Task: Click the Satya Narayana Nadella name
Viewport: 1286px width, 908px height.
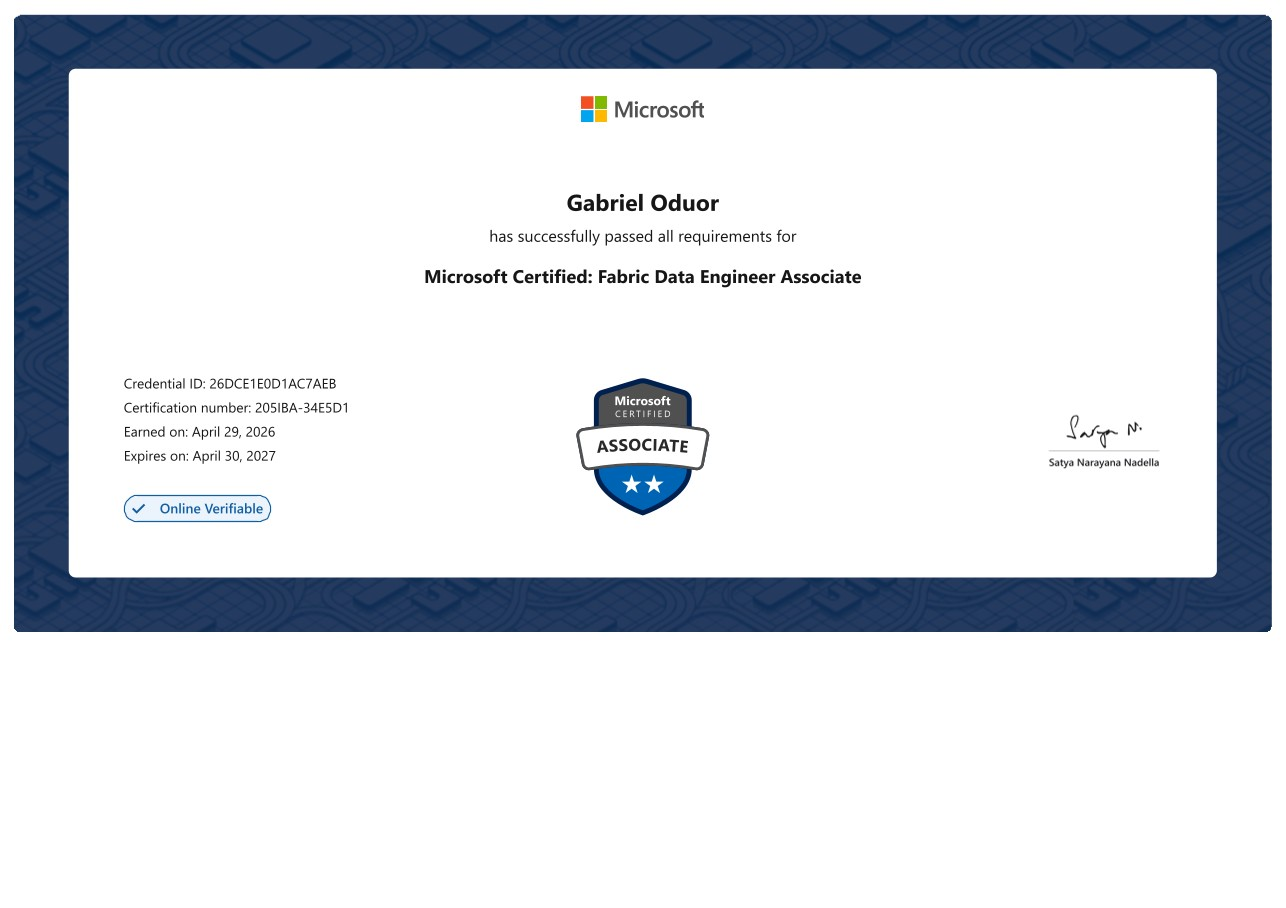Action: (1104, 463)
